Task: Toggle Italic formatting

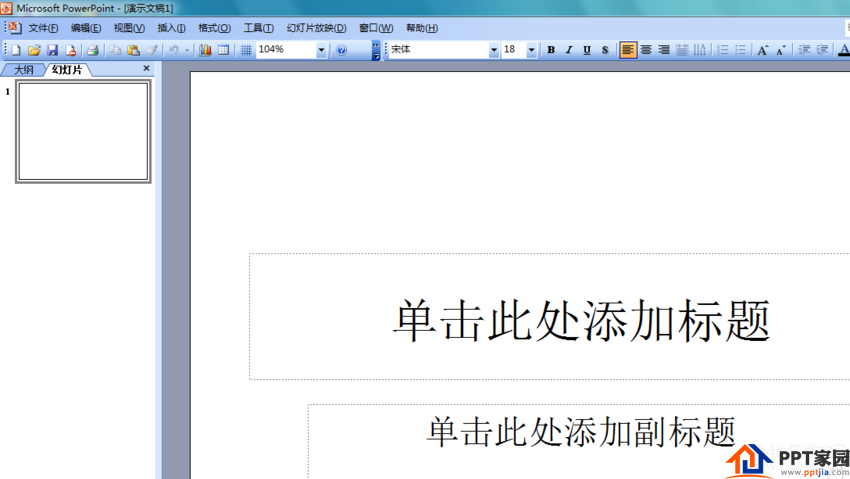Action: 569,50
